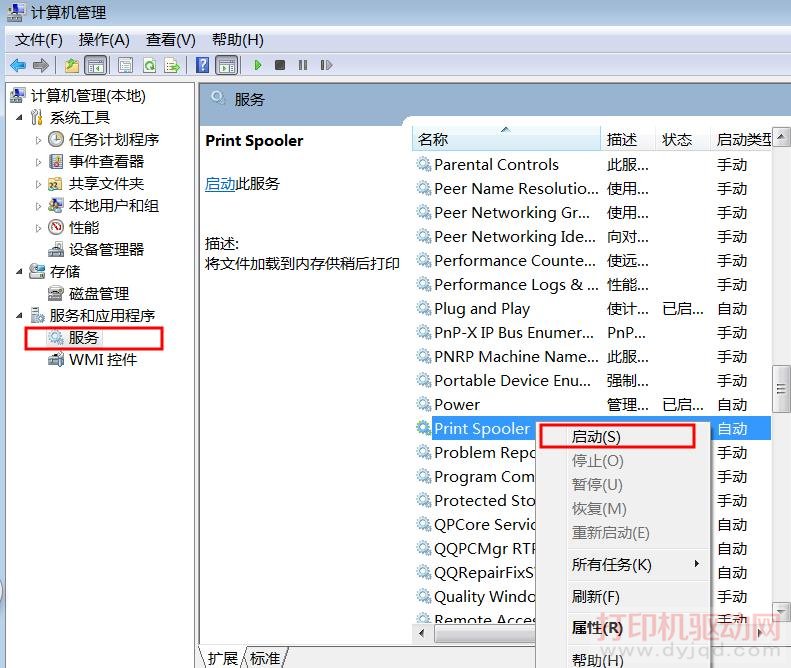The height and width of the screenshot is (668, 791).
Task: Select the Plug and Play service row
Action: (592, 308)
